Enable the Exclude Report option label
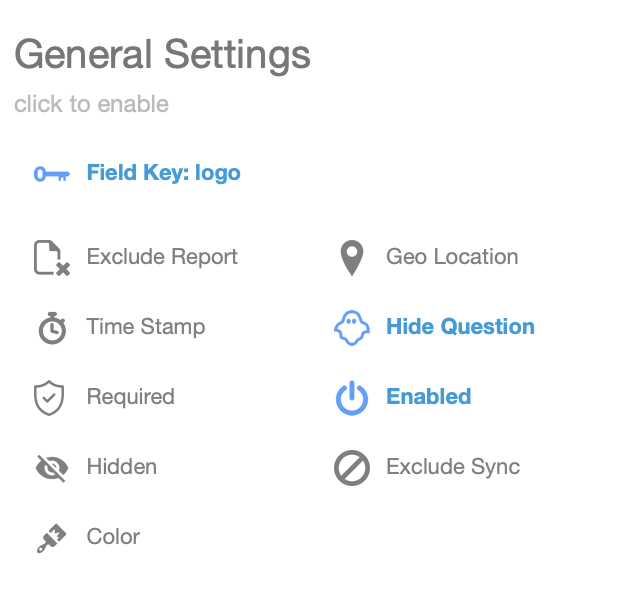The height and width of the screenshot is (600, 626). [162, 257]
